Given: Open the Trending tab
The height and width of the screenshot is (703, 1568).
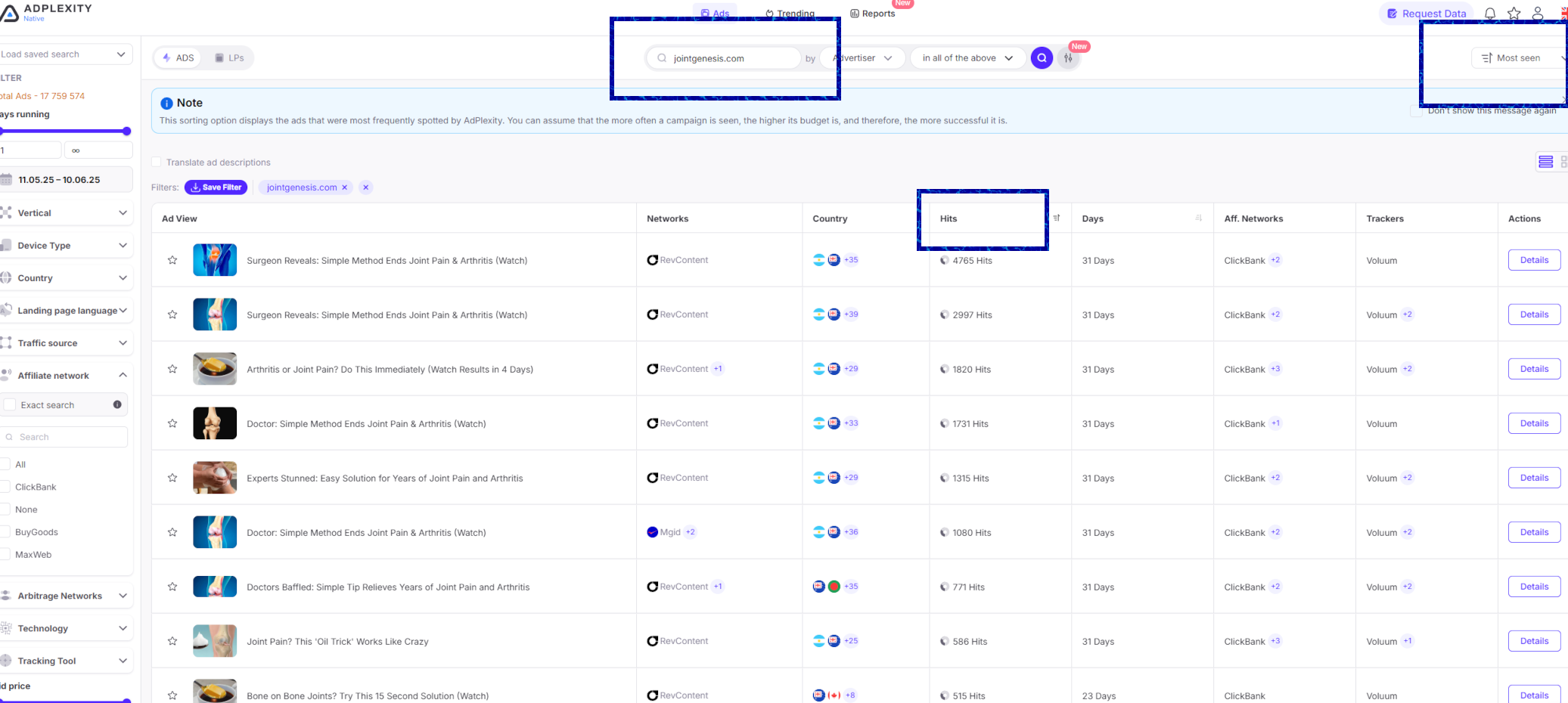Looking at the screenshot, I should tap(790, 14).
